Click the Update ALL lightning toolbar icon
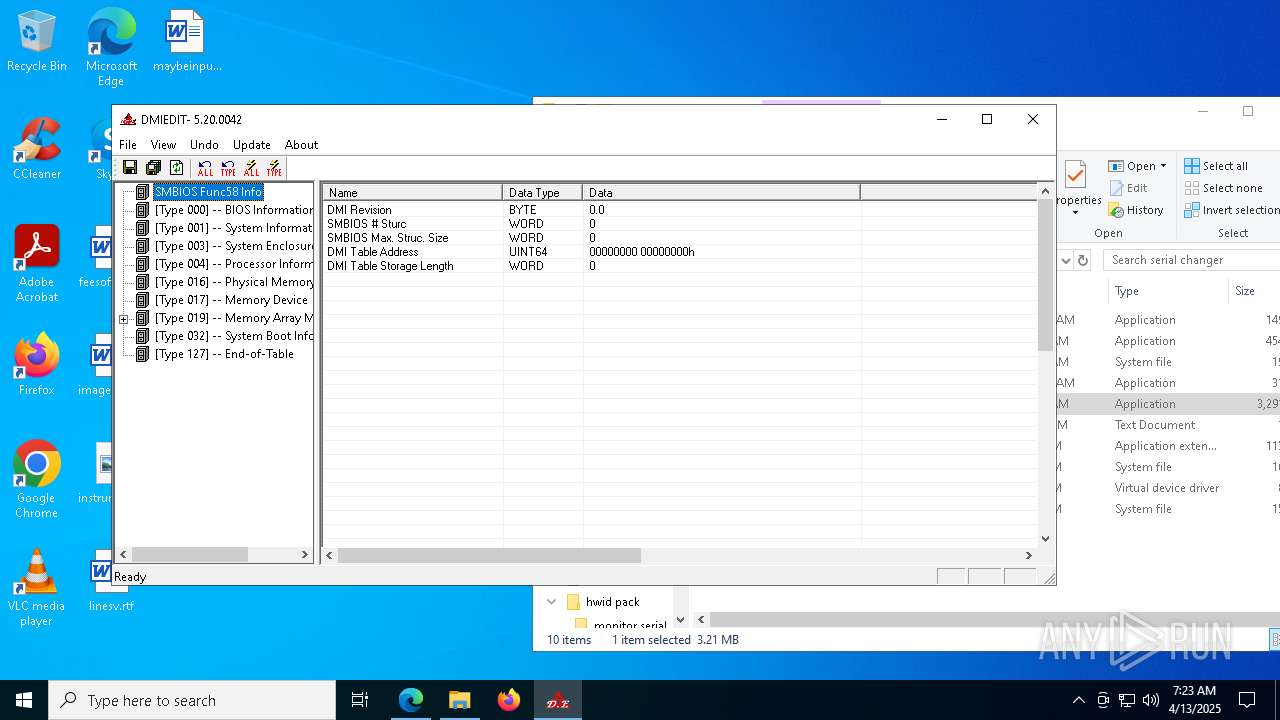 [251, 168]
